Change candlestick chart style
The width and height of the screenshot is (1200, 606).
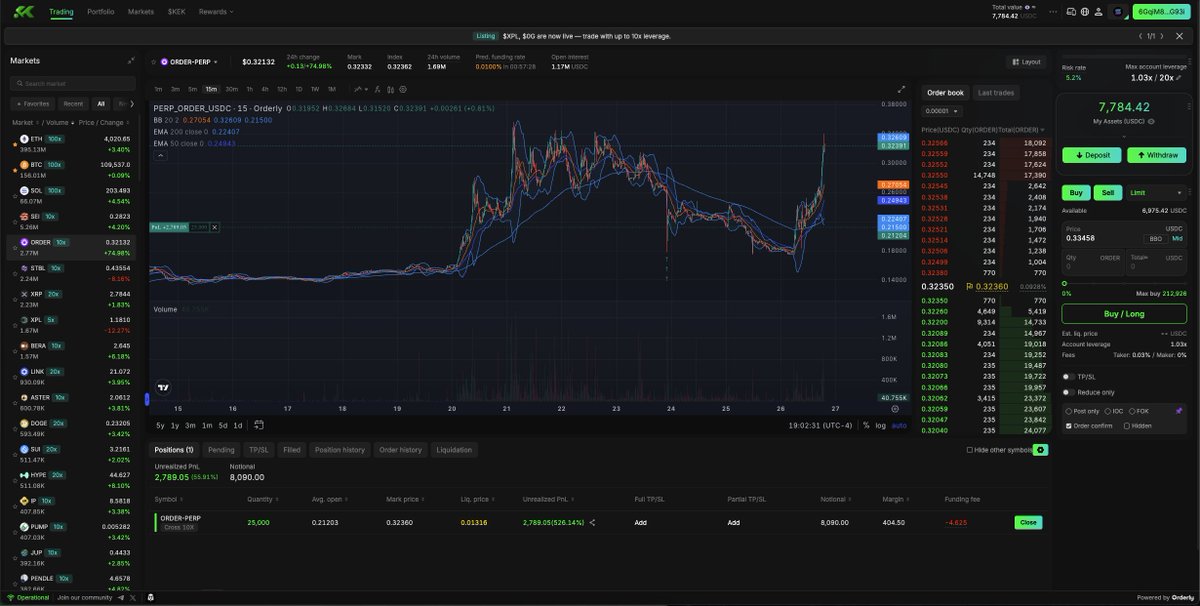click(388, 89)
